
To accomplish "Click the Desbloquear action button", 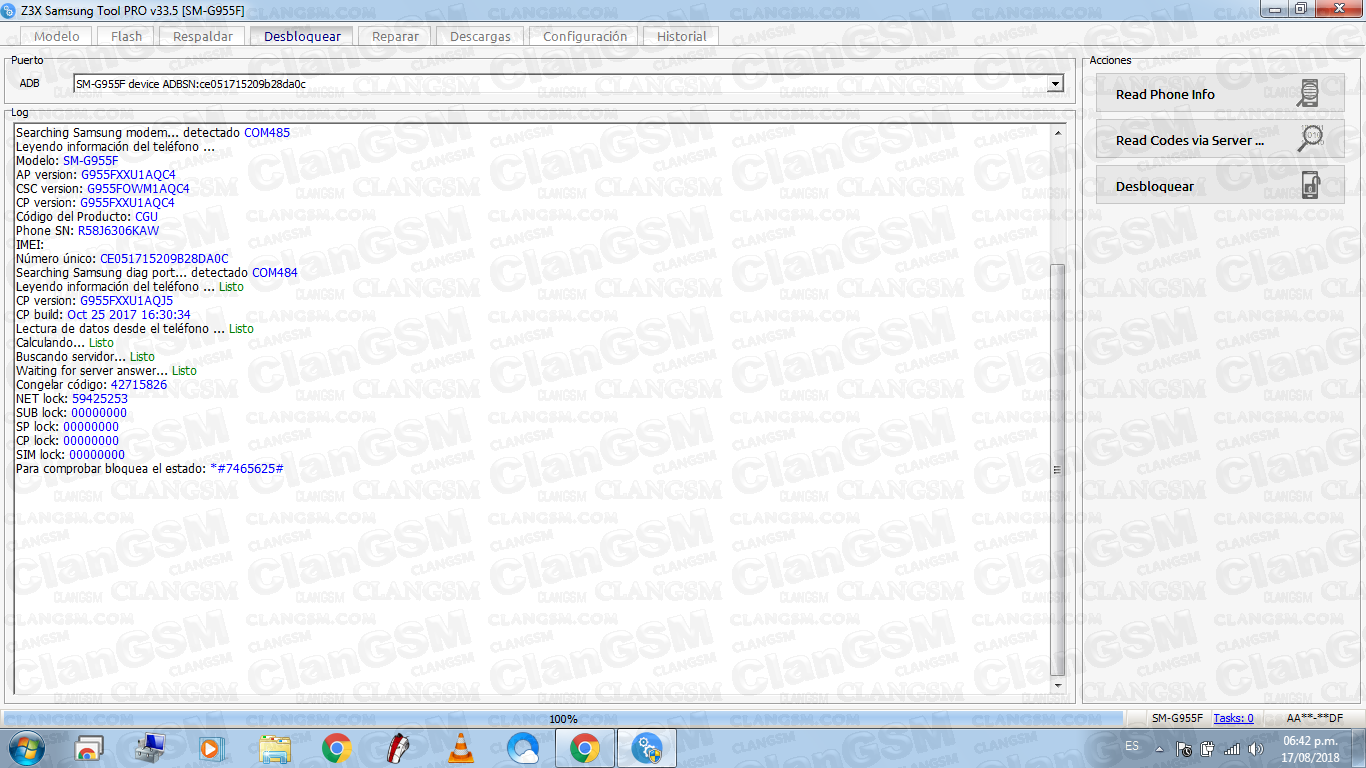I will [x=1220, y=186].
